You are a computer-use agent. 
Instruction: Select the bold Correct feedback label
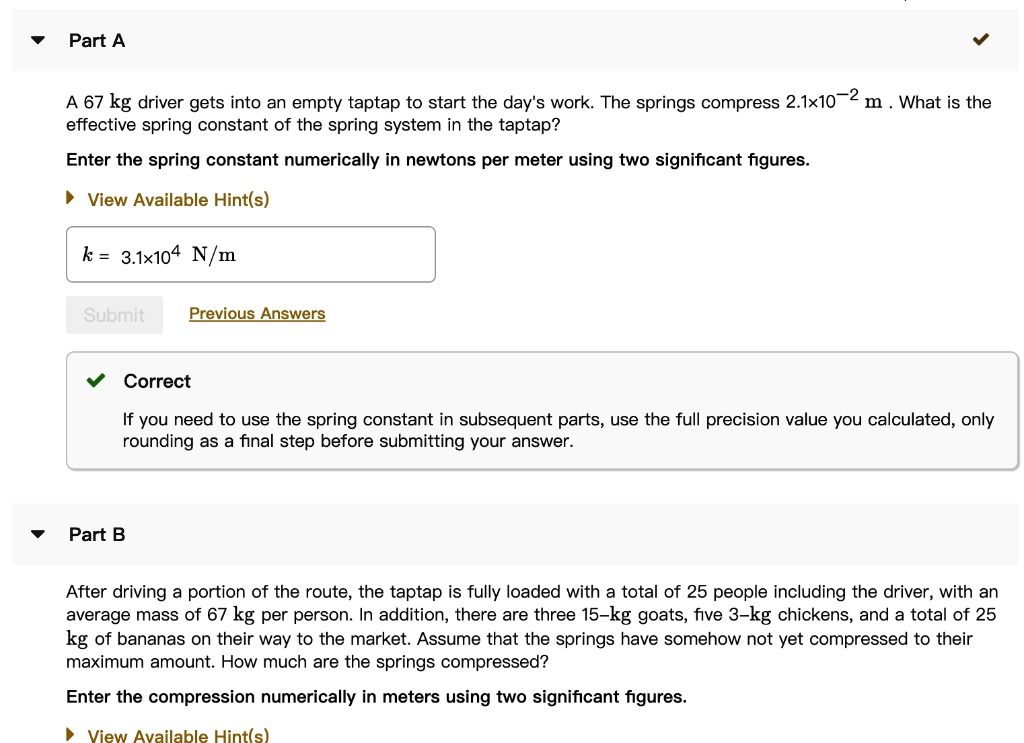[157, 381]
